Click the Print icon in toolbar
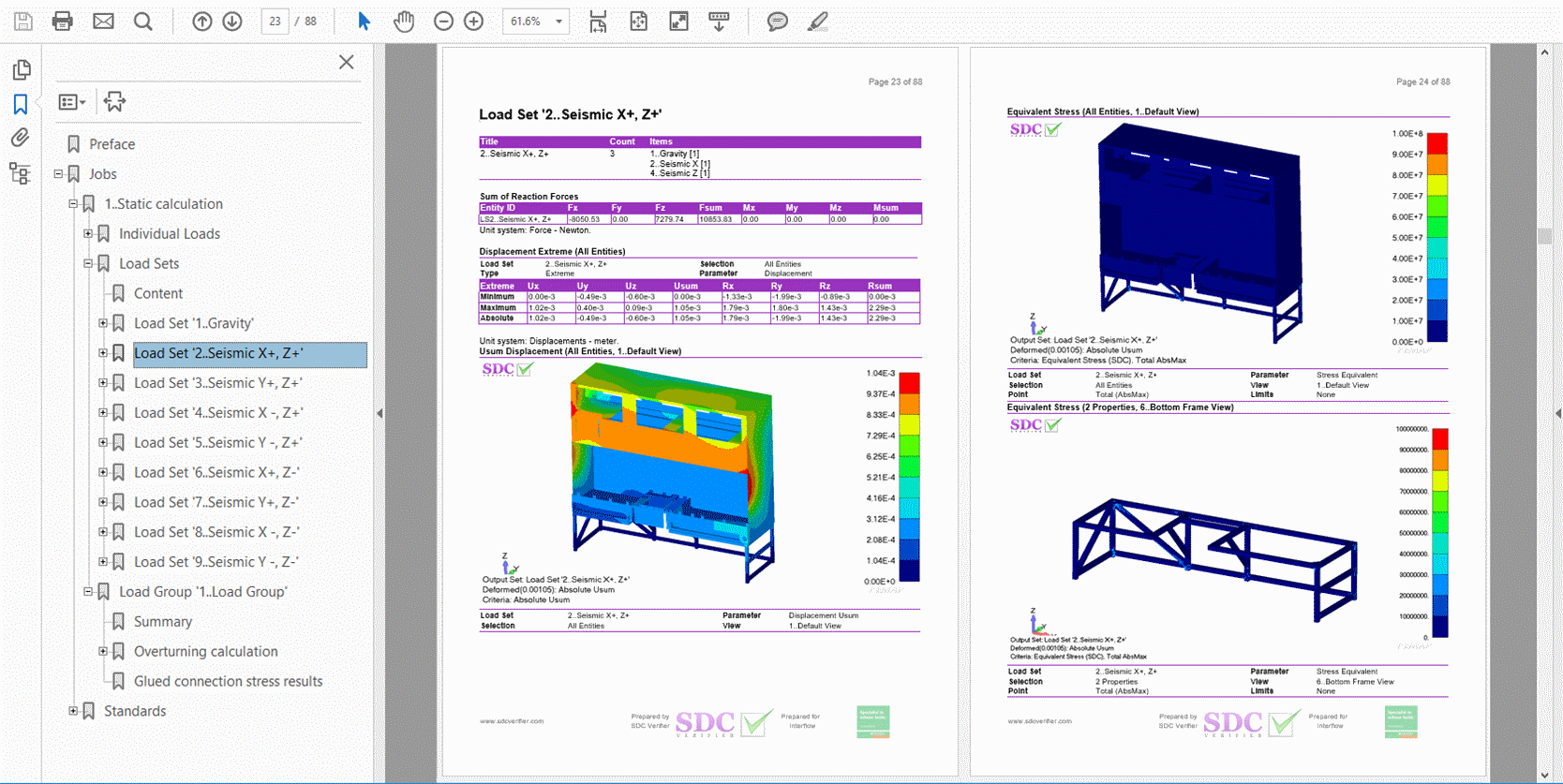The image size is (1563, 784). (x=63, y=21)
